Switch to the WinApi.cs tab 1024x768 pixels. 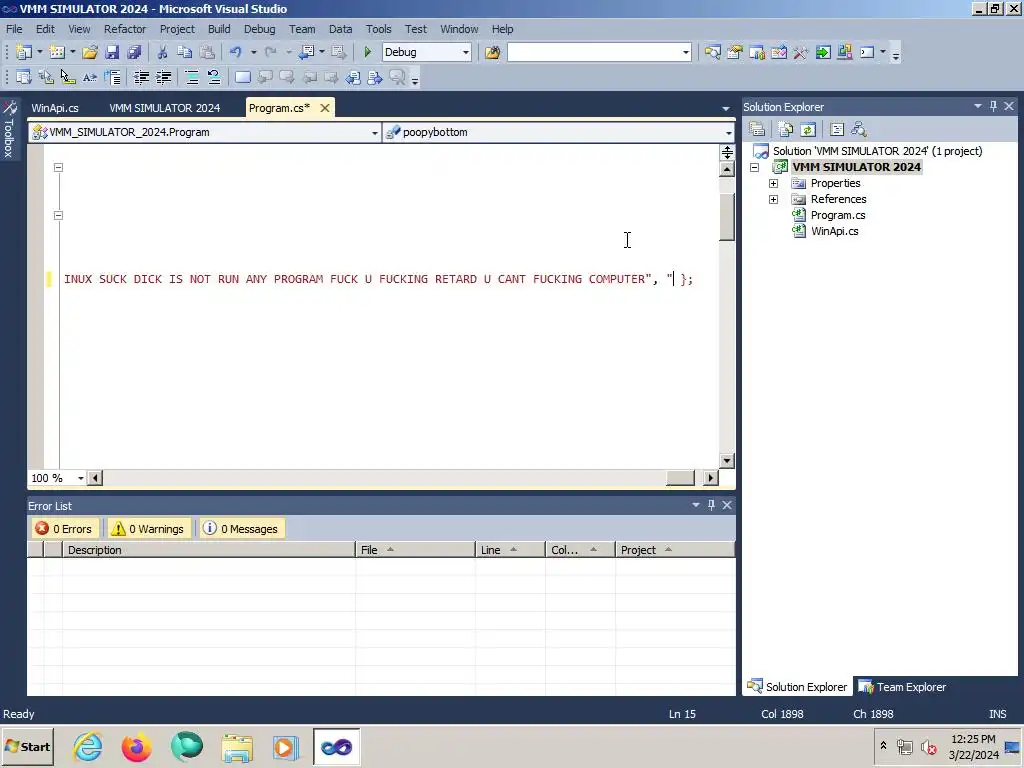click(55, 108)
